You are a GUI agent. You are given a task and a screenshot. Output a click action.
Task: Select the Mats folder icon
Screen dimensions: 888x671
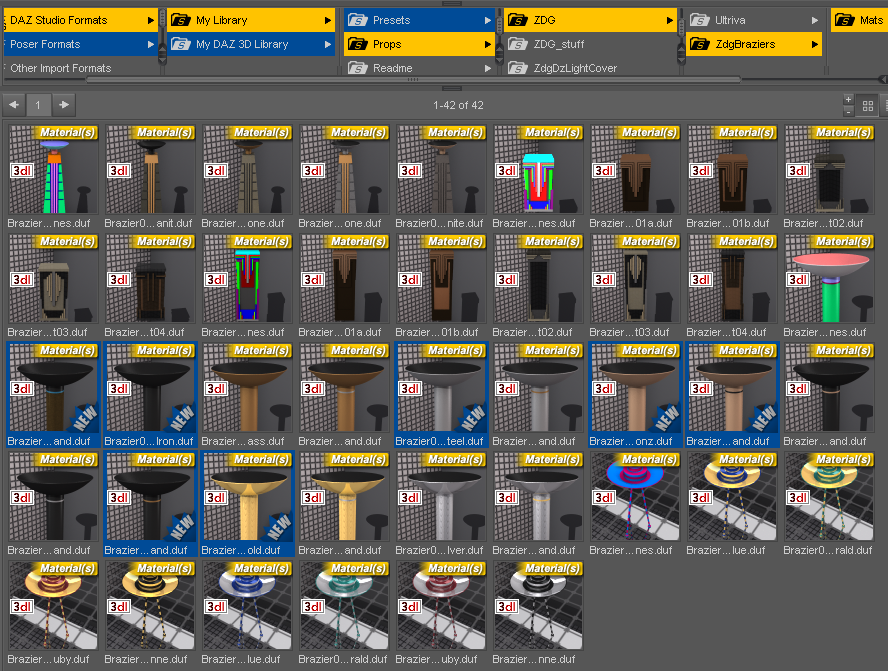(x=844, y=20)
